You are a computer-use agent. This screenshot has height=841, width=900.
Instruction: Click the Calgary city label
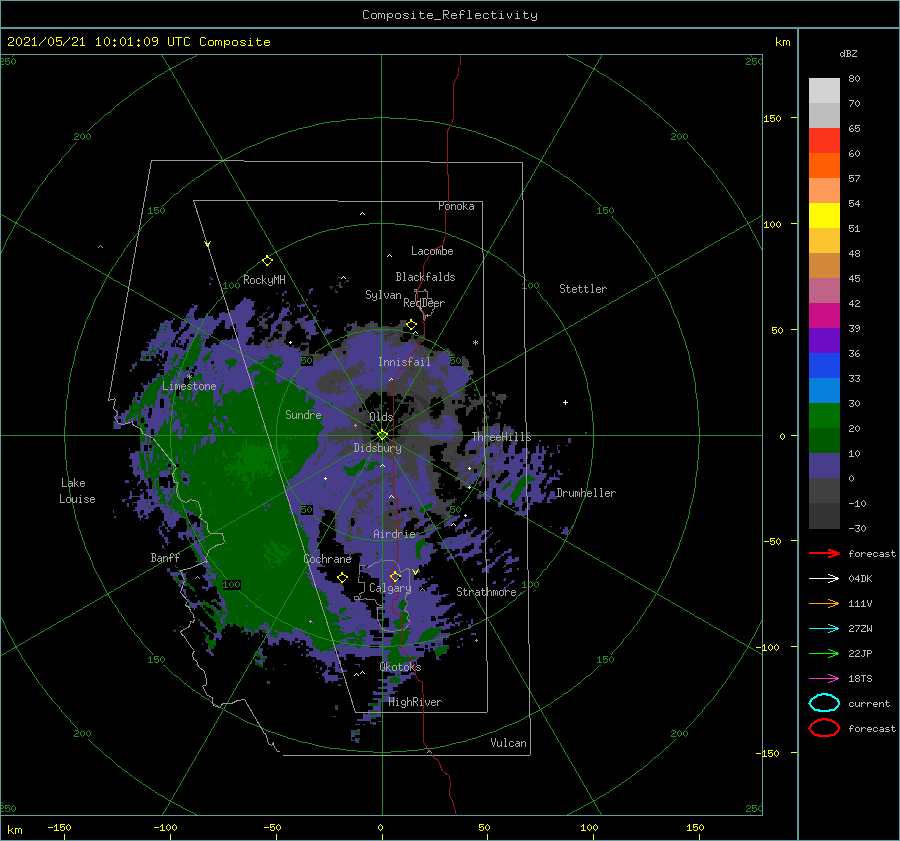point(390,588)
